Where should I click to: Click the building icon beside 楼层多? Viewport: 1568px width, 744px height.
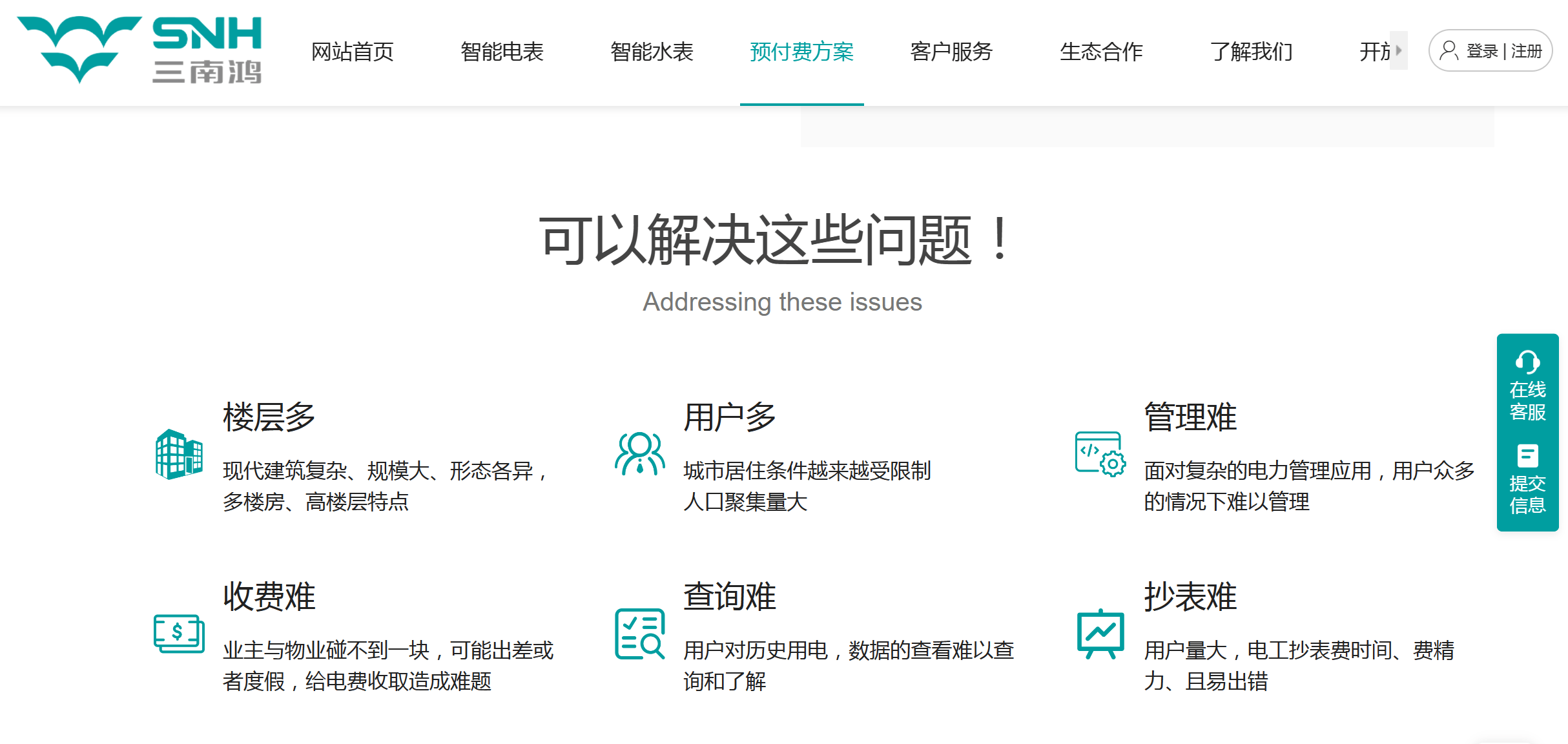pyautogui.click(x=179, y=455)
